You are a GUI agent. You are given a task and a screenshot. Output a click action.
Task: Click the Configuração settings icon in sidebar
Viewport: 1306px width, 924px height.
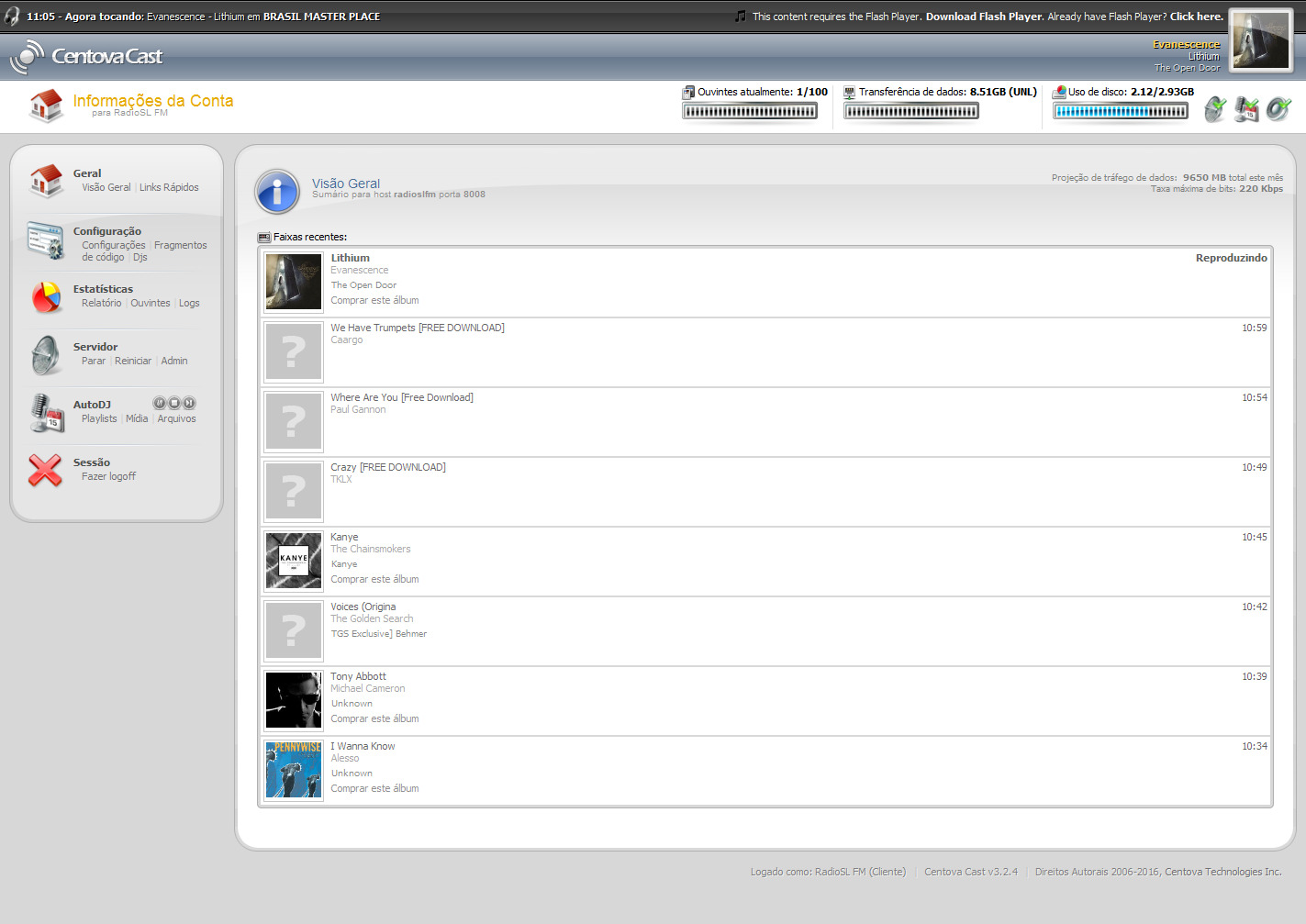point(45,240)
